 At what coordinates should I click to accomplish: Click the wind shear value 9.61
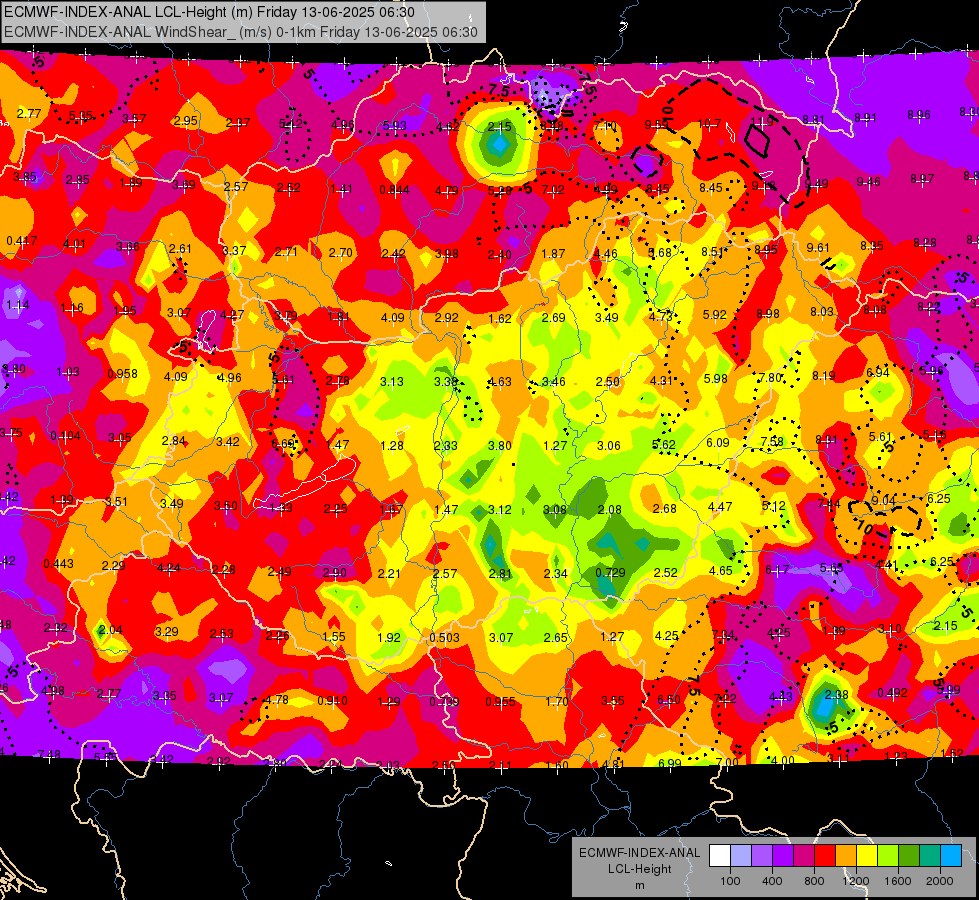[x=818, y=248]
